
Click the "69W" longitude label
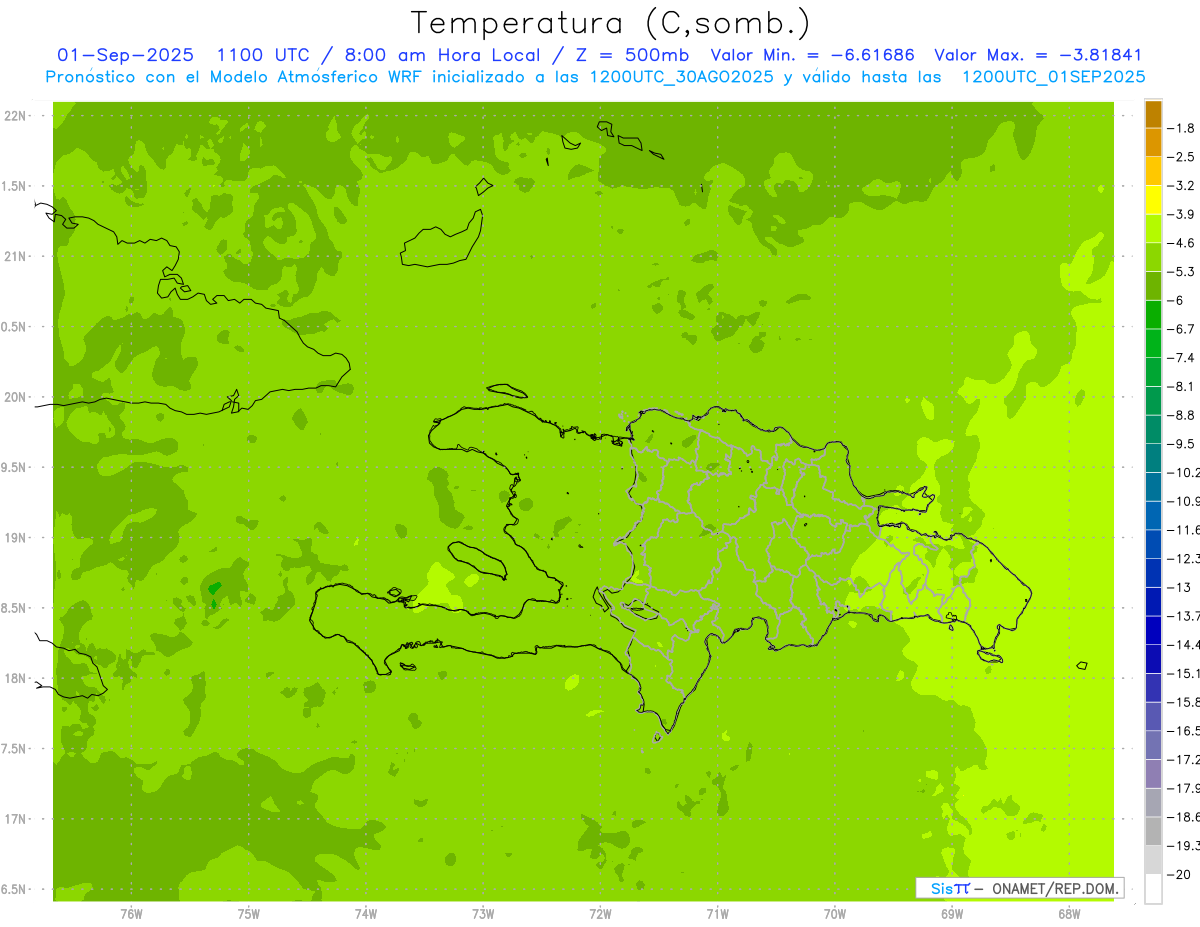(x=952, y=913)
